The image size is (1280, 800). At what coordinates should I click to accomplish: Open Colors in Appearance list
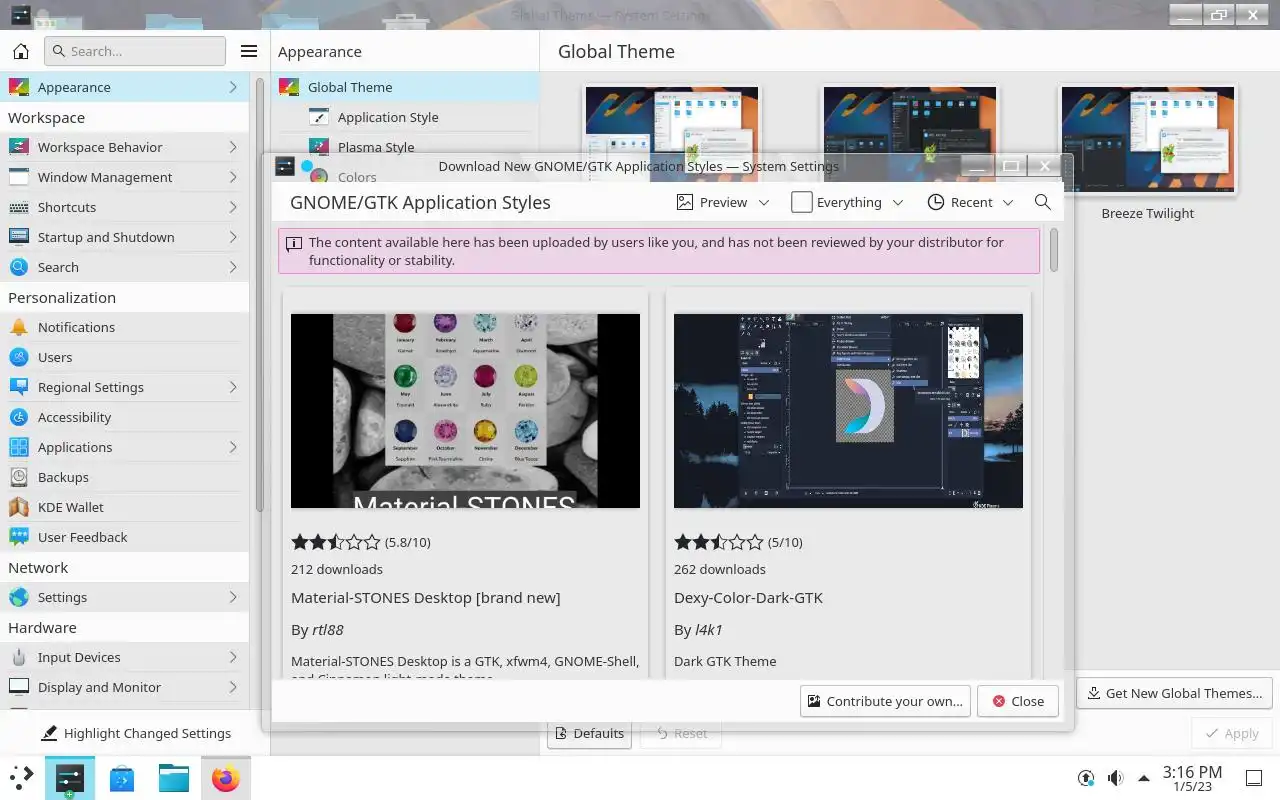(357, 177)
